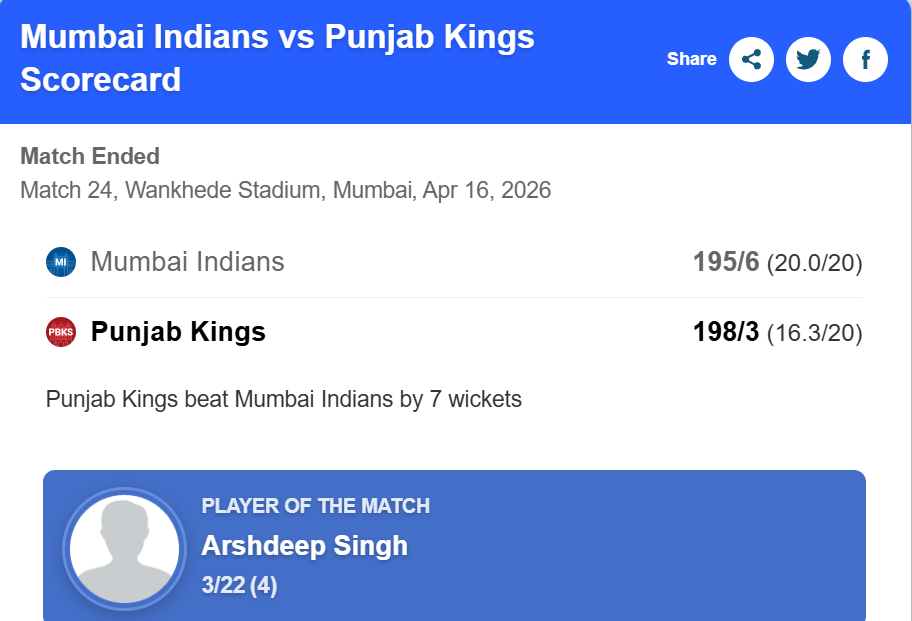Open the player of the match avatar

pos(125,549)
